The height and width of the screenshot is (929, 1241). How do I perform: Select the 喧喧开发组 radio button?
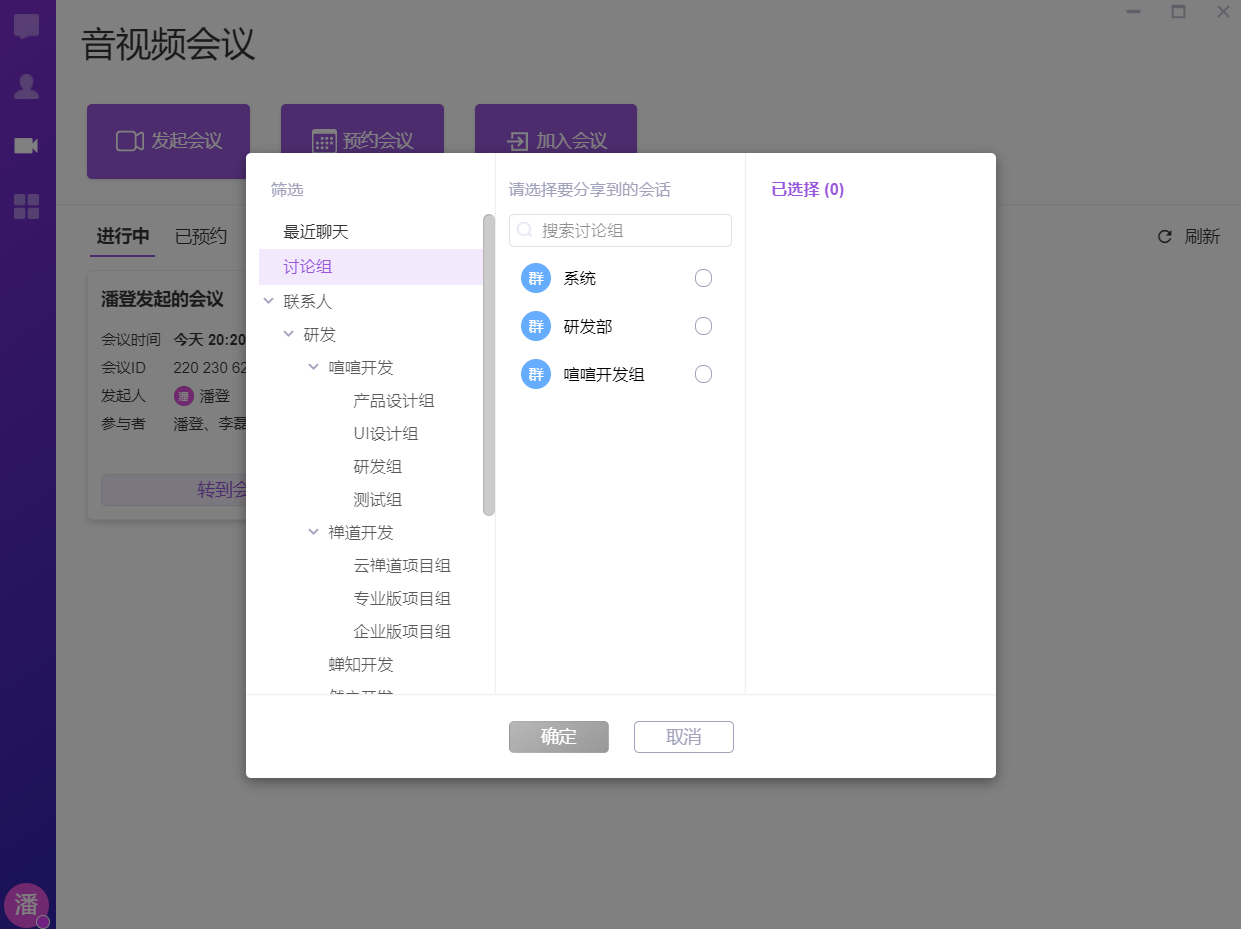click(x=703, y=374)
